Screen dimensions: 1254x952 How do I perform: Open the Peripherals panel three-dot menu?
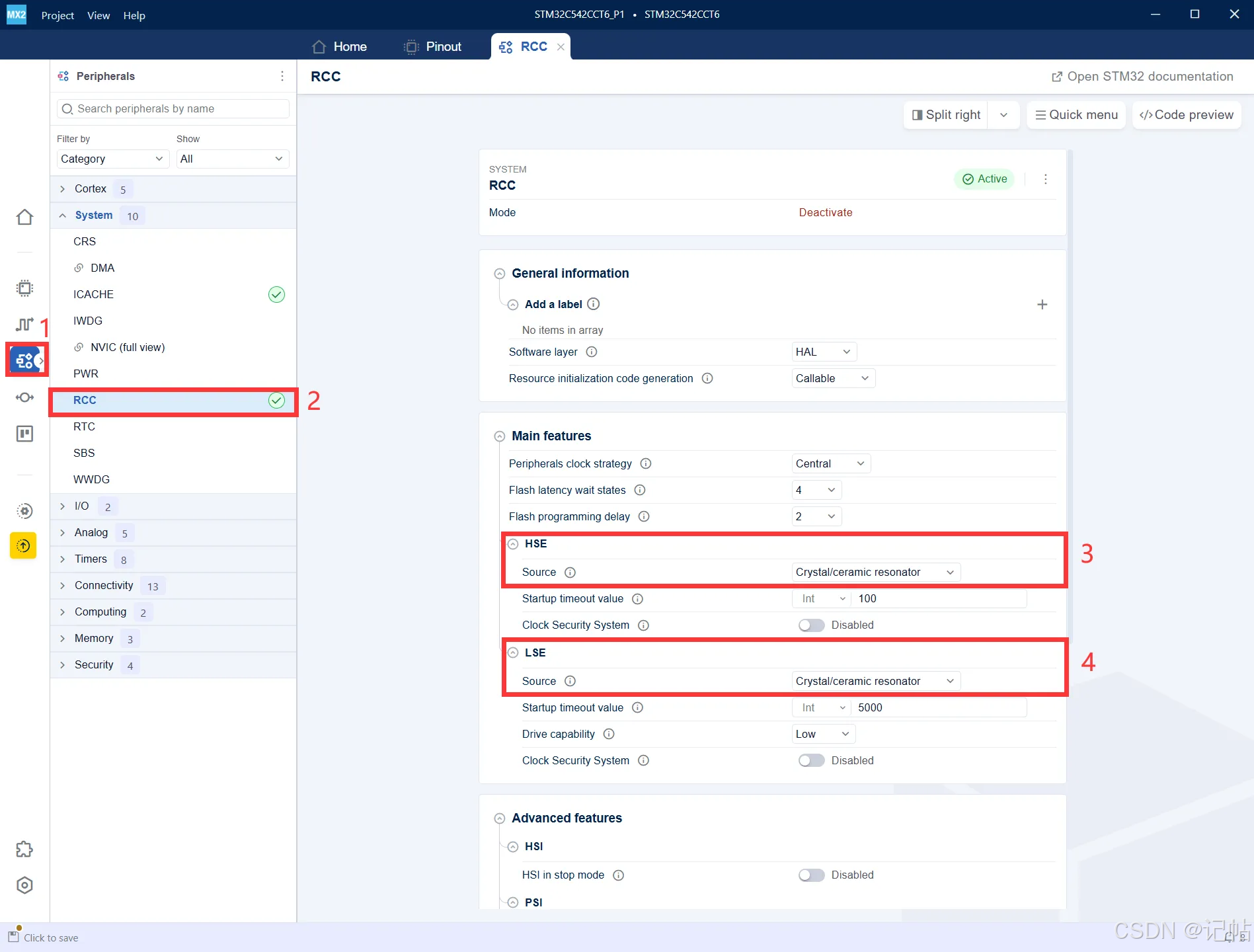[282, 76]
